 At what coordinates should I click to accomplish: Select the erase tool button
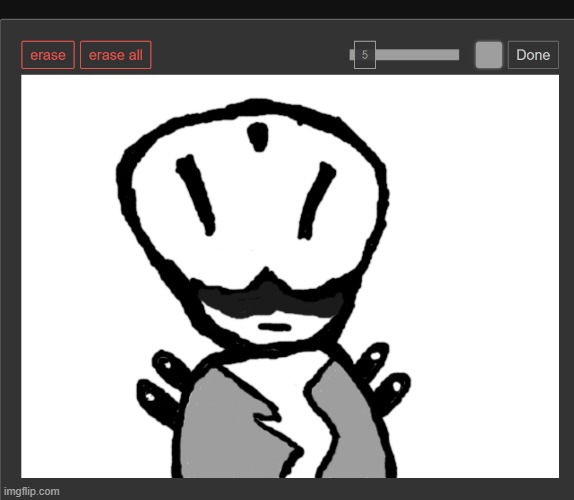tap(48, 55)
